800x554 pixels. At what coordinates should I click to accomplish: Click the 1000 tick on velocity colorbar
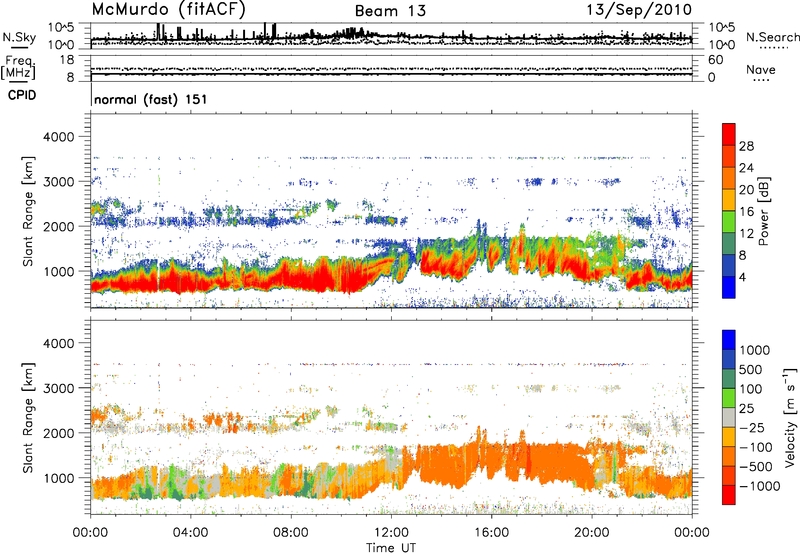click(x=755, y=350)
